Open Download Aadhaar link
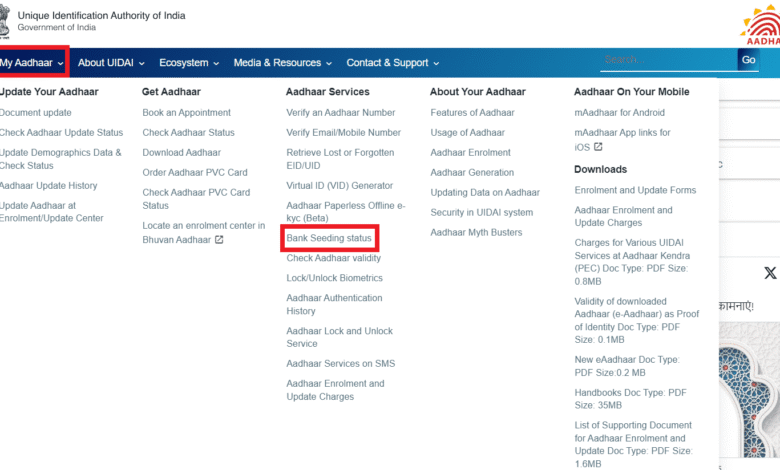Image resolution: width=780 pixels, height=470 pixels. click(x=182, y=153)
